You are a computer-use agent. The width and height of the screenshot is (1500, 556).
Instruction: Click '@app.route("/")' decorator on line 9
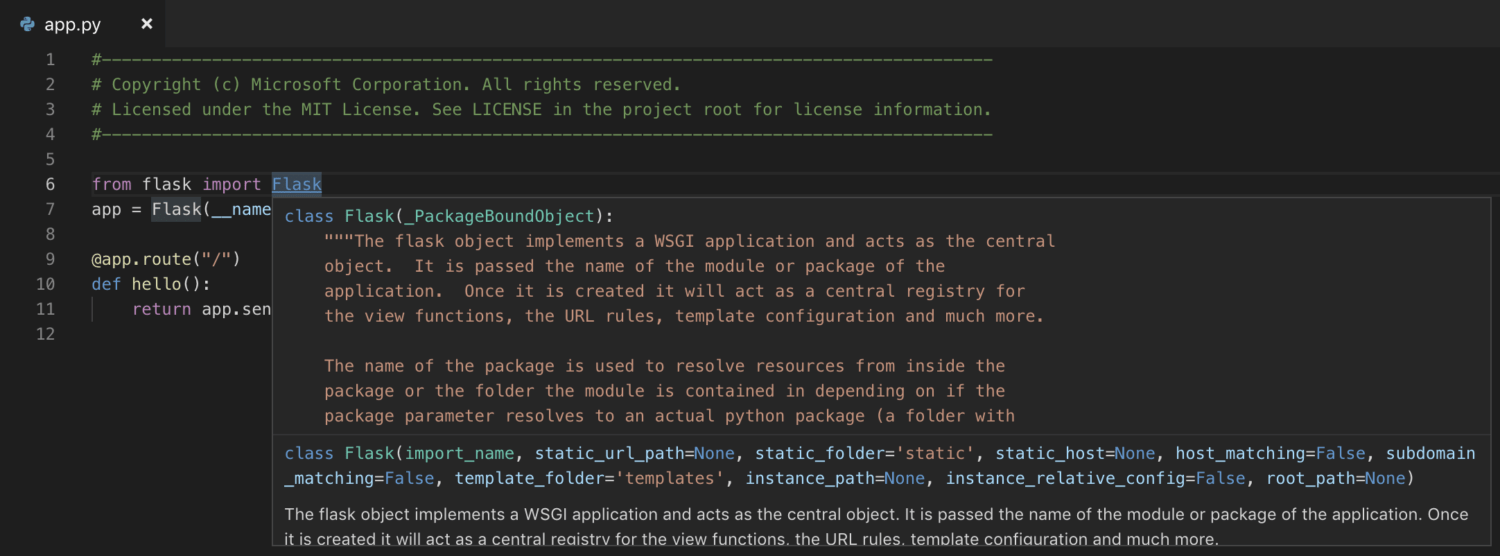(166, 259)
